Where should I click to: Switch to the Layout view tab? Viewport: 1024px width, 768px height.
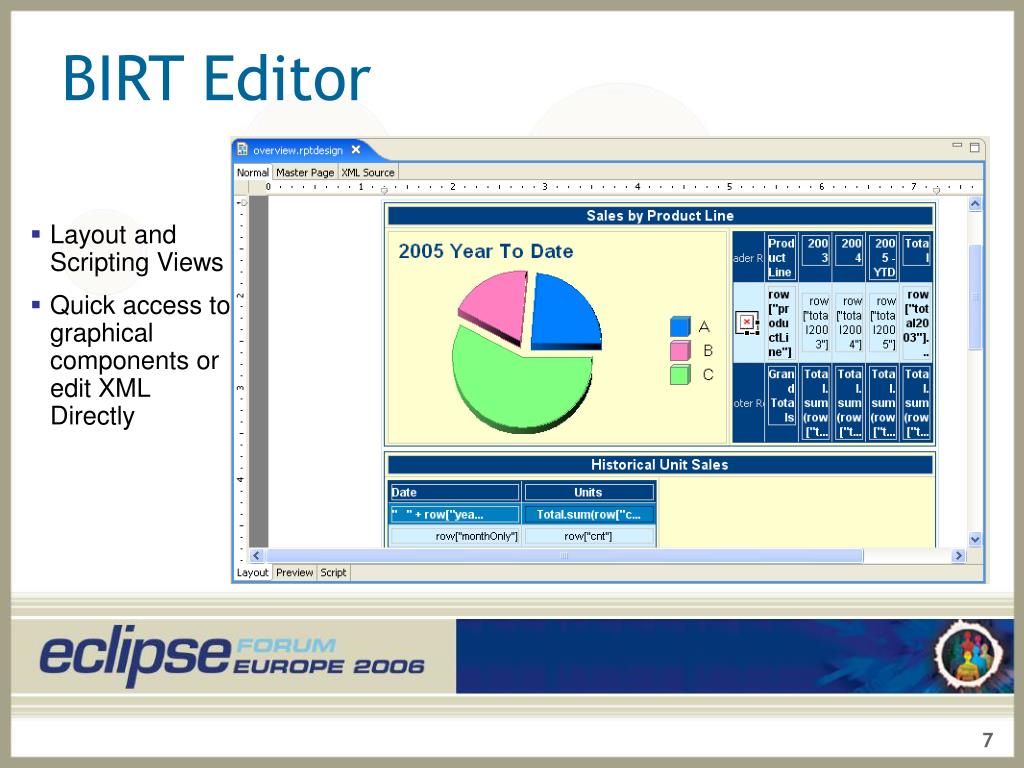pyautogui.click(x=252, y=573)
